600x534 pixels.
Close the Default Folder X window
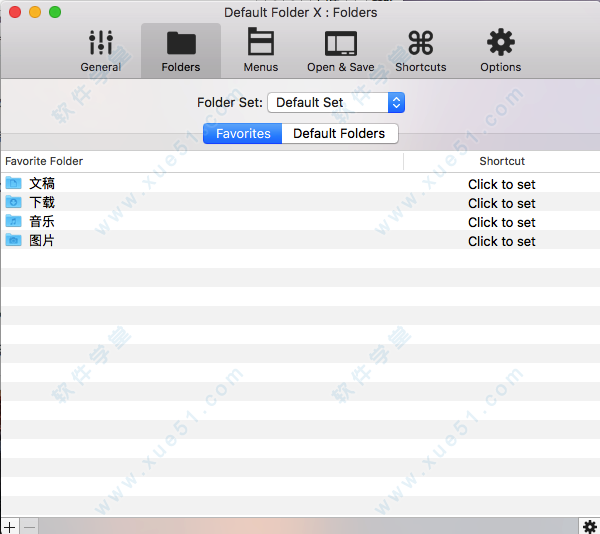click(15, 12)
